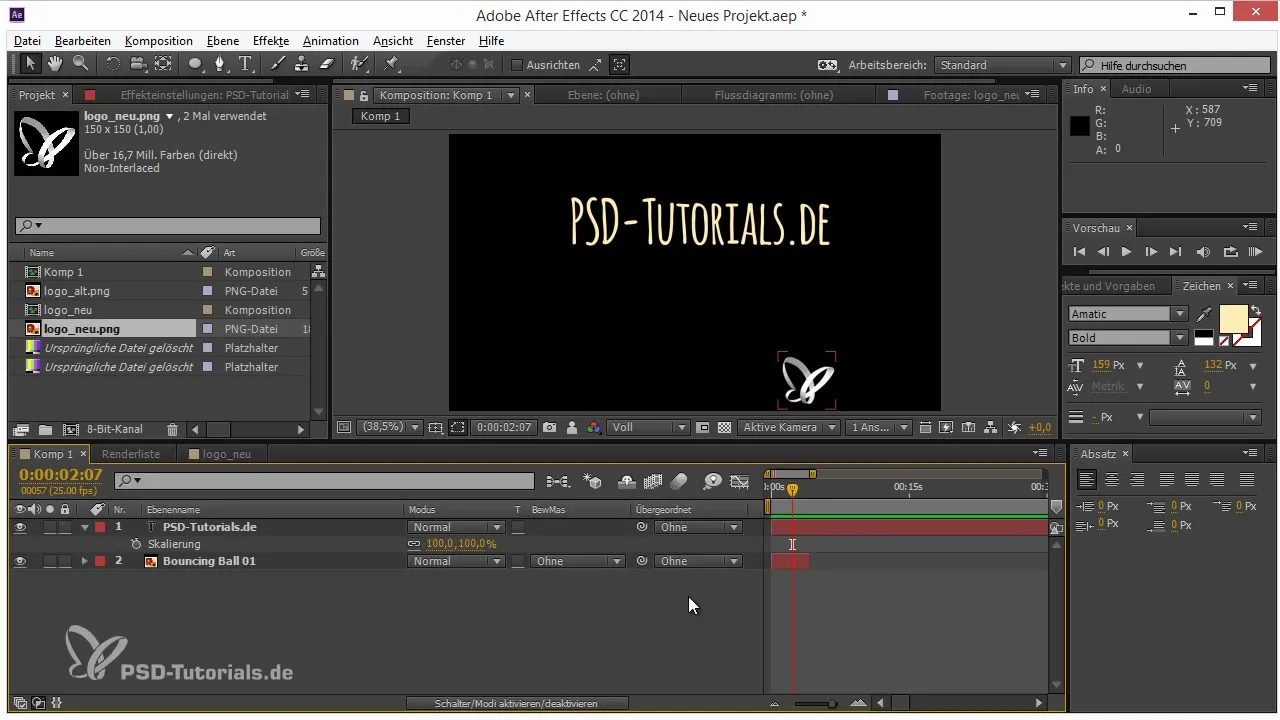Viewport: 1280px width, 720px height.
Task: Toggle audio mute in the Vorschau panel
Action: [1203, 252]
